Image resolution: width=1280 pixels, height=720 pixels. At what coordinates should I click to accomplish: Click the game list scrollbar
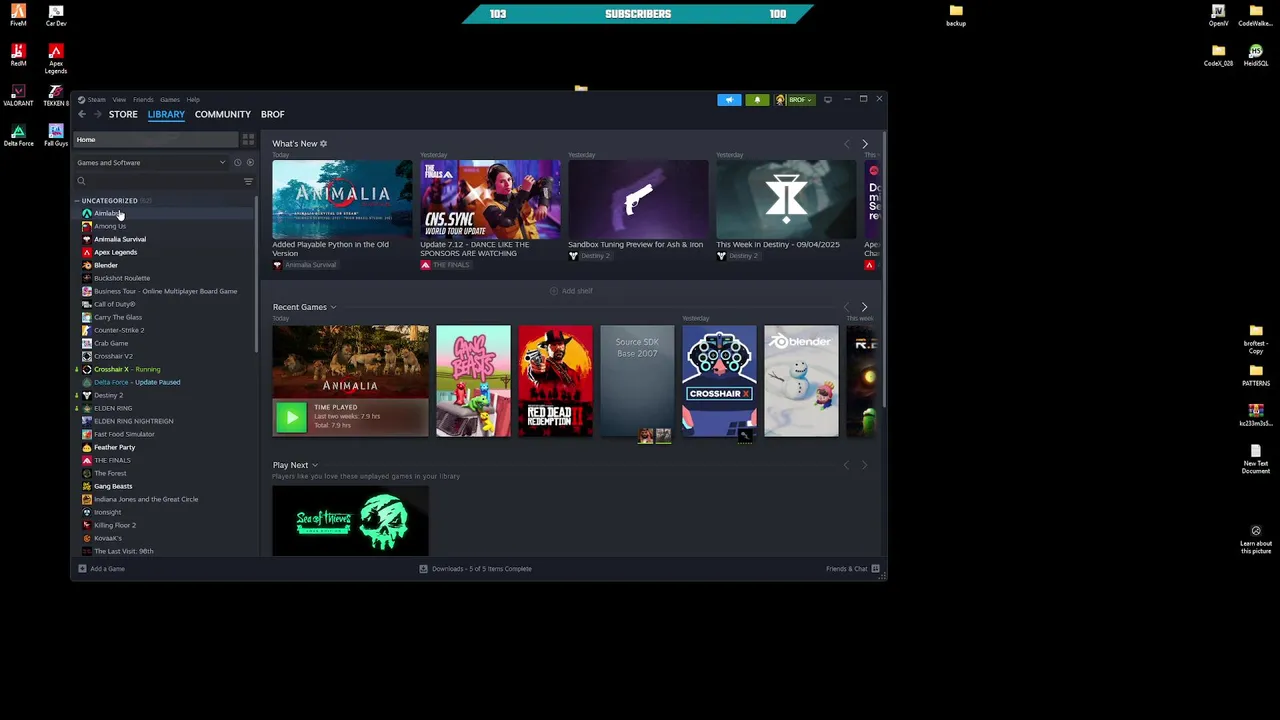(257, 275)
